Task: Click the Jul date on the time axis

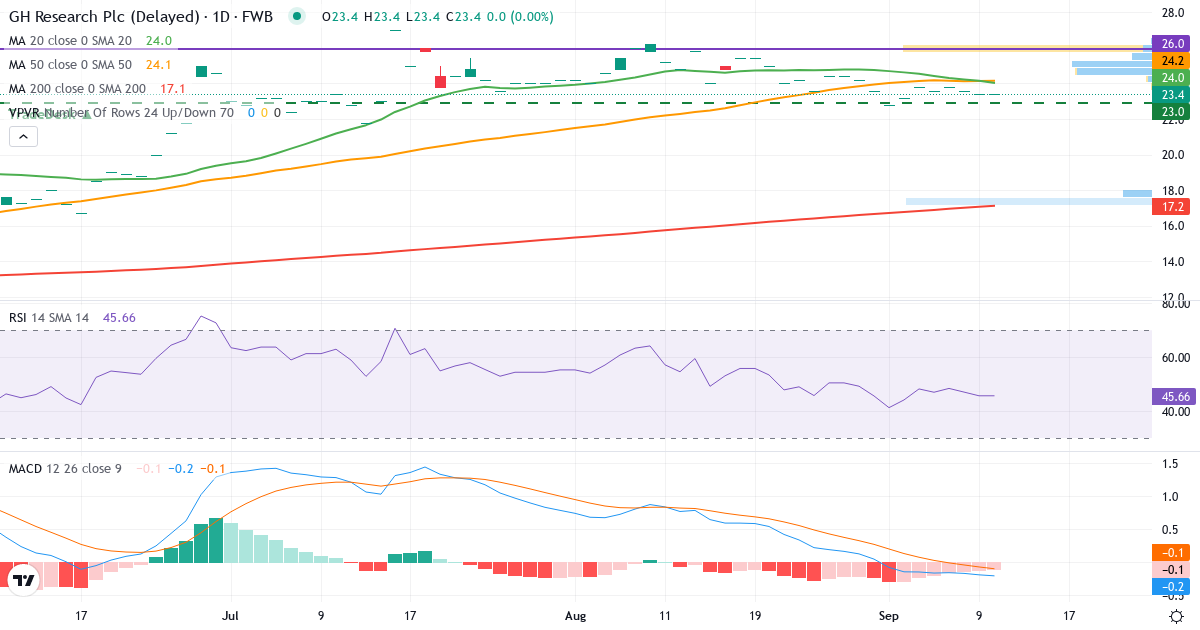Action: tap(231, 616)
